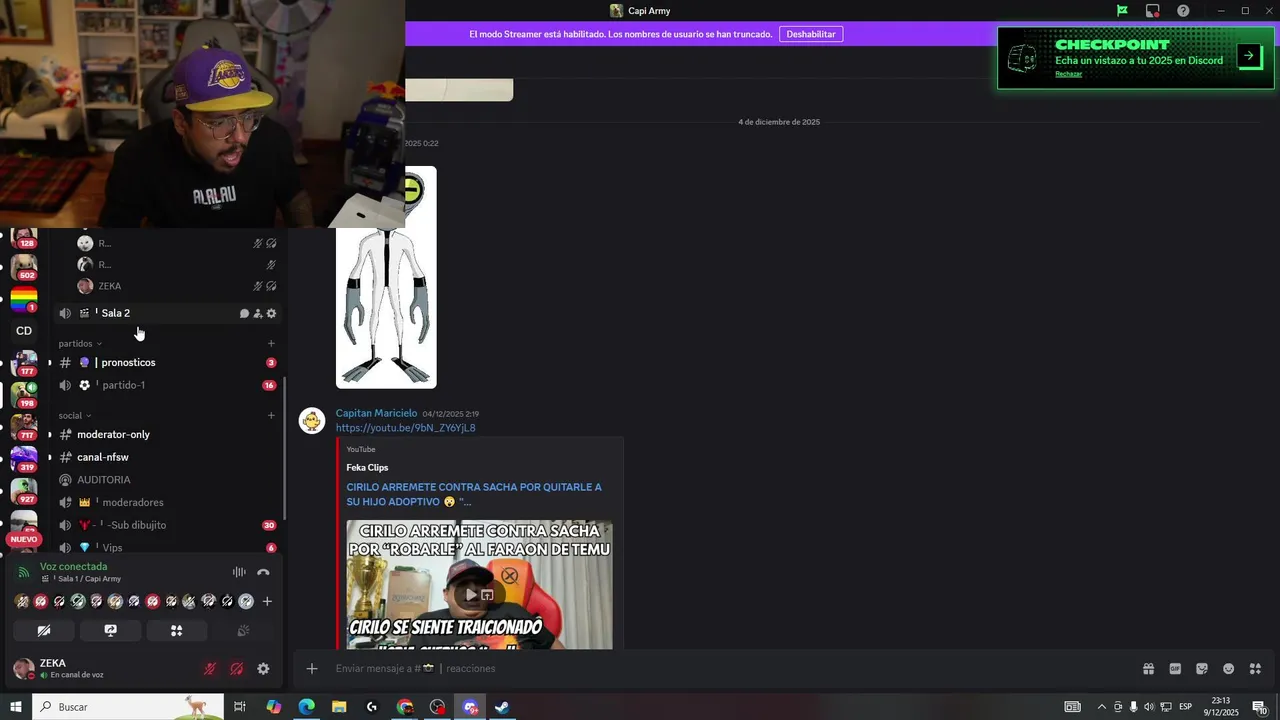Viewport: 1280px width, 720px height.
Task: Expand threads arrow beside pronosticos
Action: point(50,363)
